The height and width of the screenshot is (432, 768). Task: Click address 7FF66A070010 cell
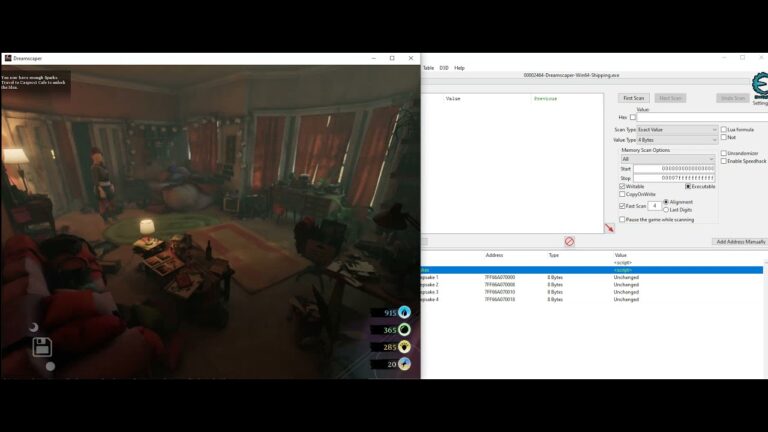click(x=500, y=292)
